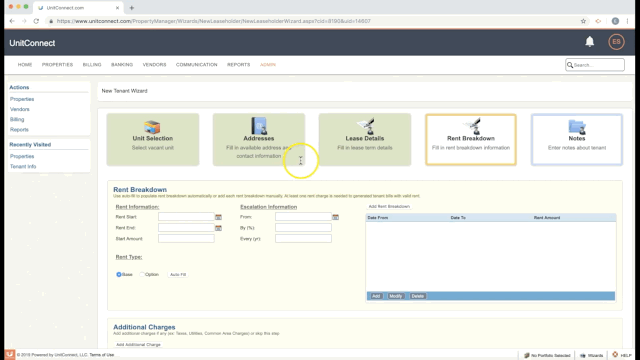This screenshot has height=360, width=640.
Task: Open the browser three-dot menu
Action: 627,21
